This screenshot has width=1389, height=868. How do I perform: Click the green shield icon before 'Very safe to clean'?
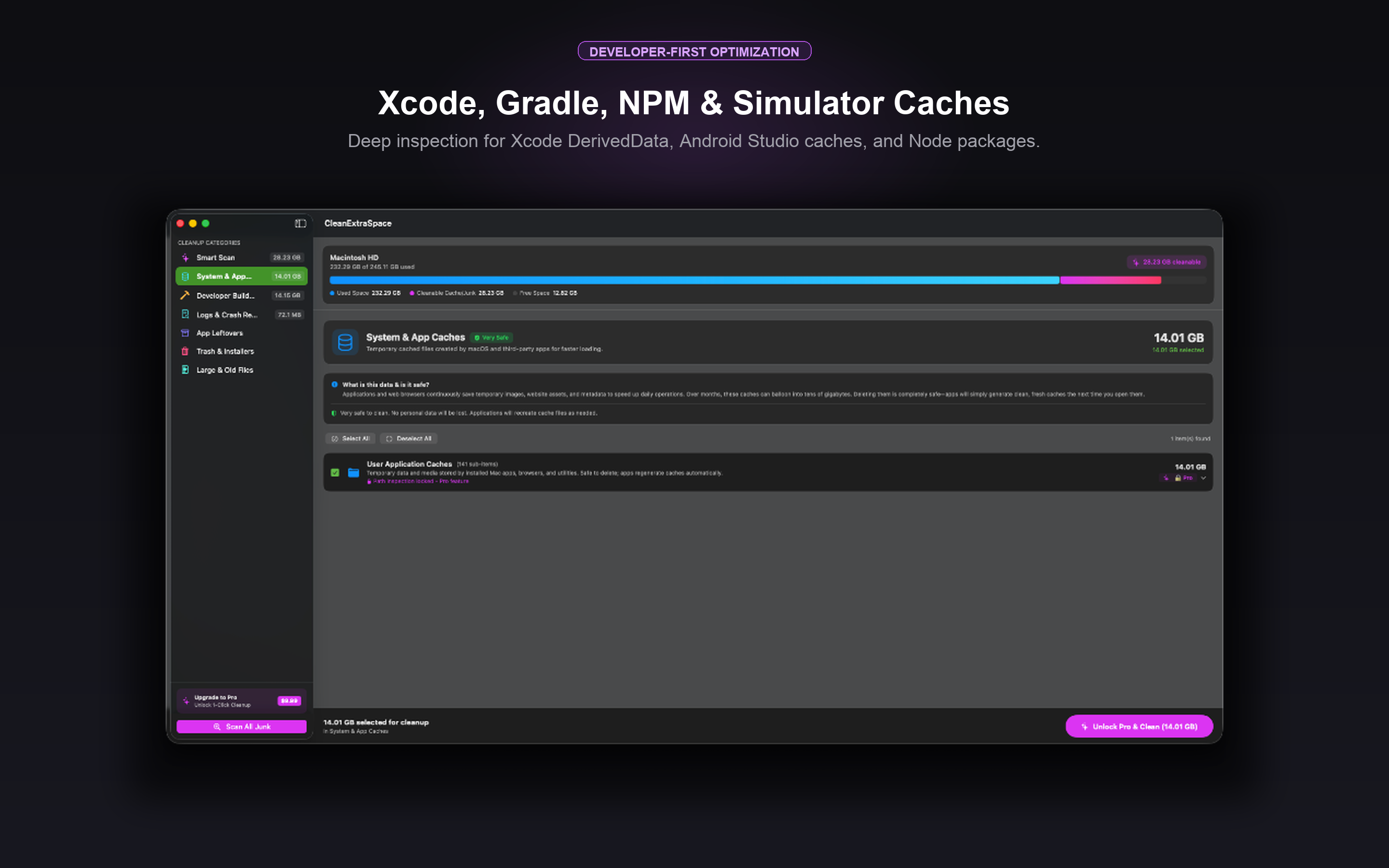(x=334, y=413)
